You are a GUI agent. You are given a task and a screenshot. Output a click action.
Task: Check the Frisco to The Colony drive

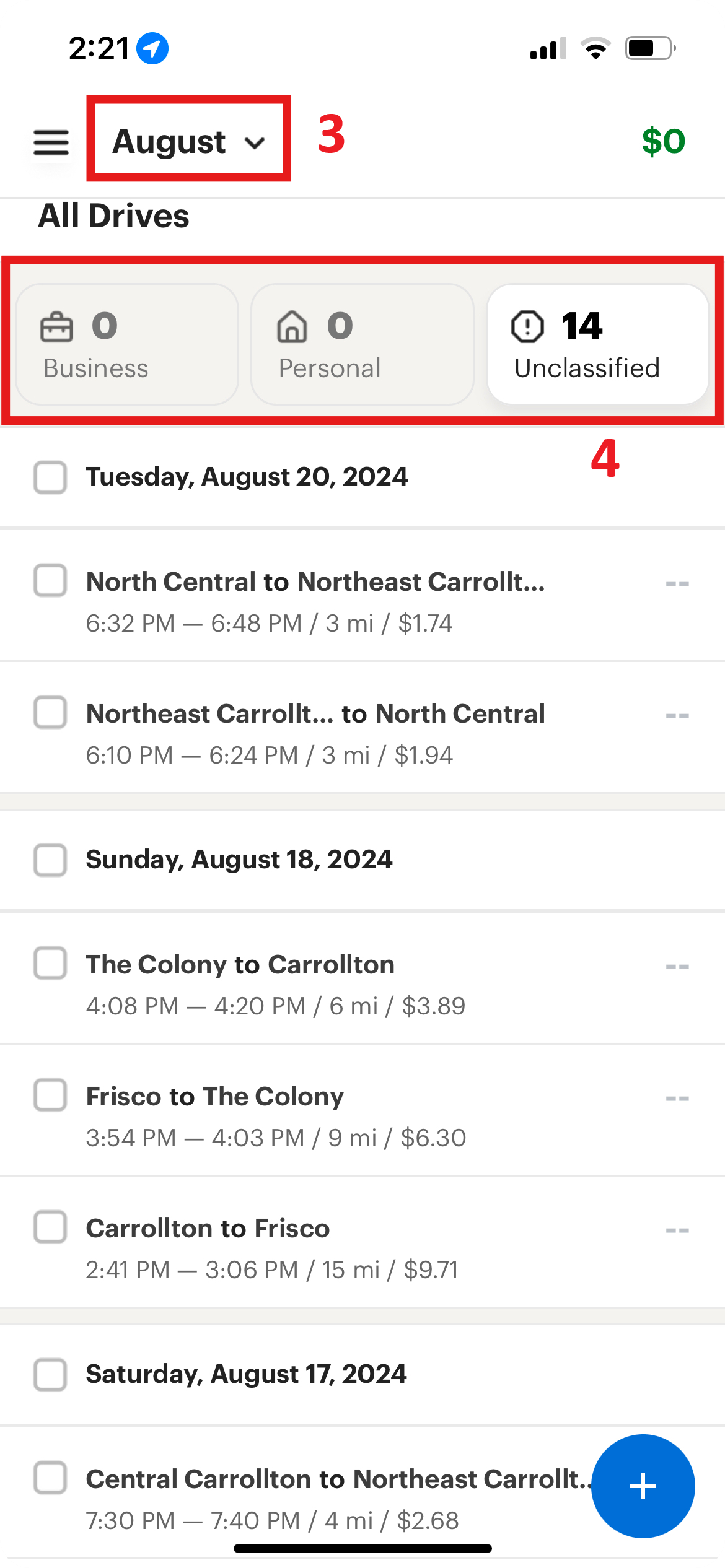tap(50, 1095)
